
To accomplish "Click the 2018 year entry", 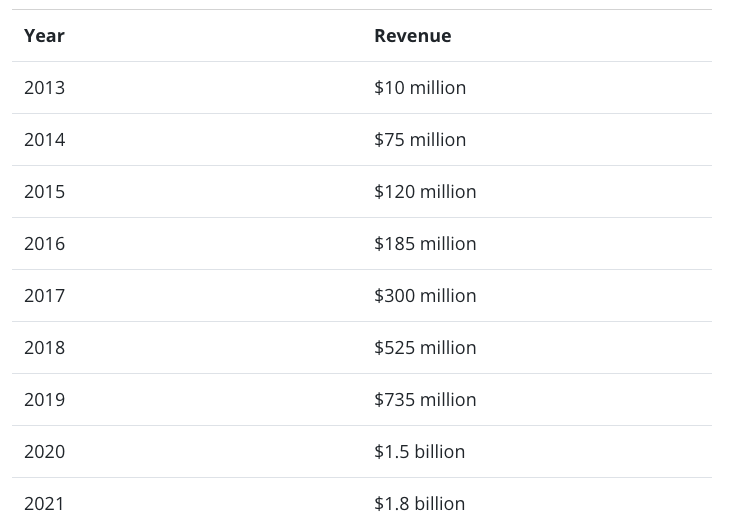I will click(44, 348).
